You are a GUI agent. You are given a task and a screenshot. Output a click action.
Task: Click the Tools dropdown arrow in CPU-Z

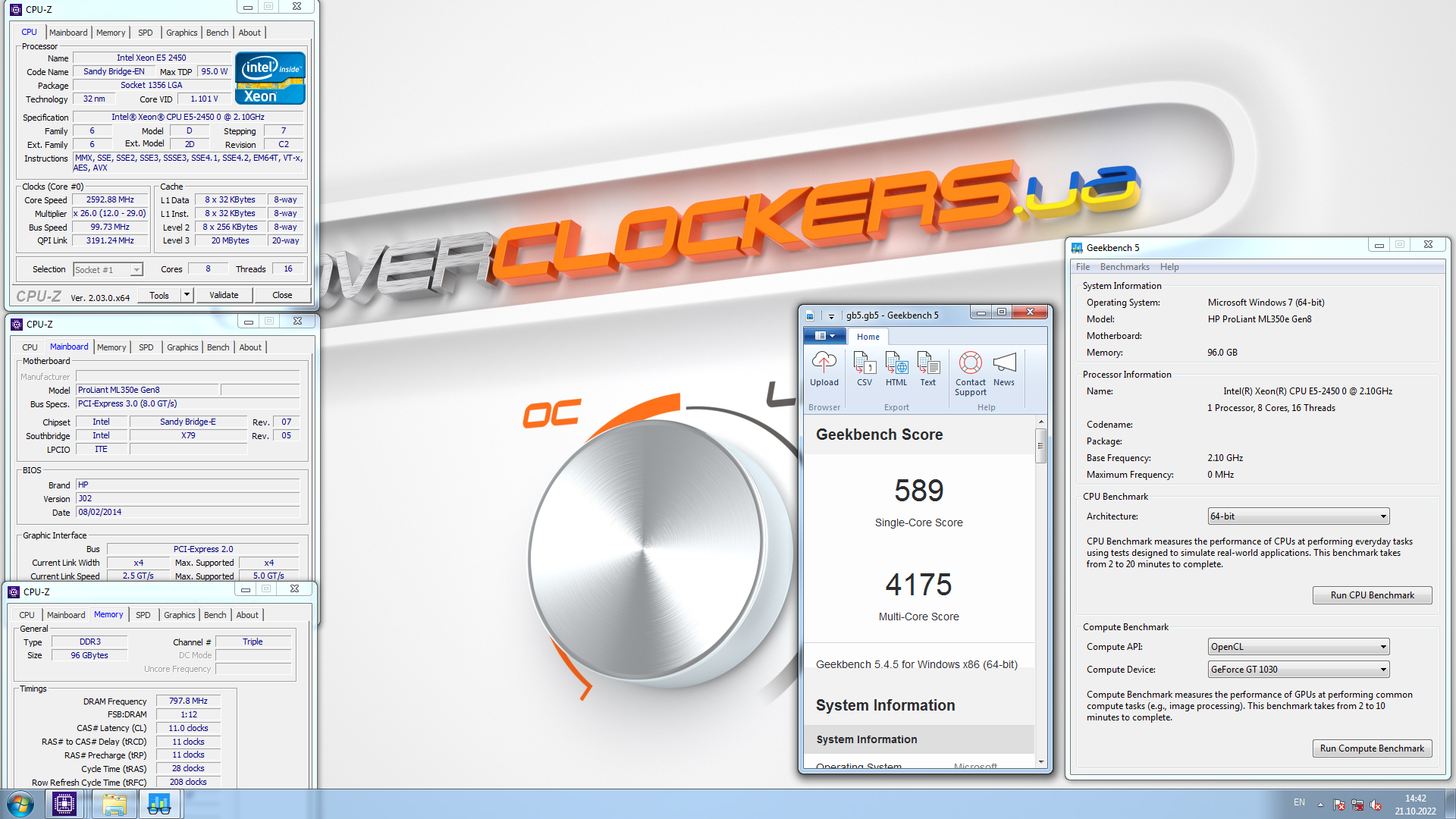(x=187, y=295)
